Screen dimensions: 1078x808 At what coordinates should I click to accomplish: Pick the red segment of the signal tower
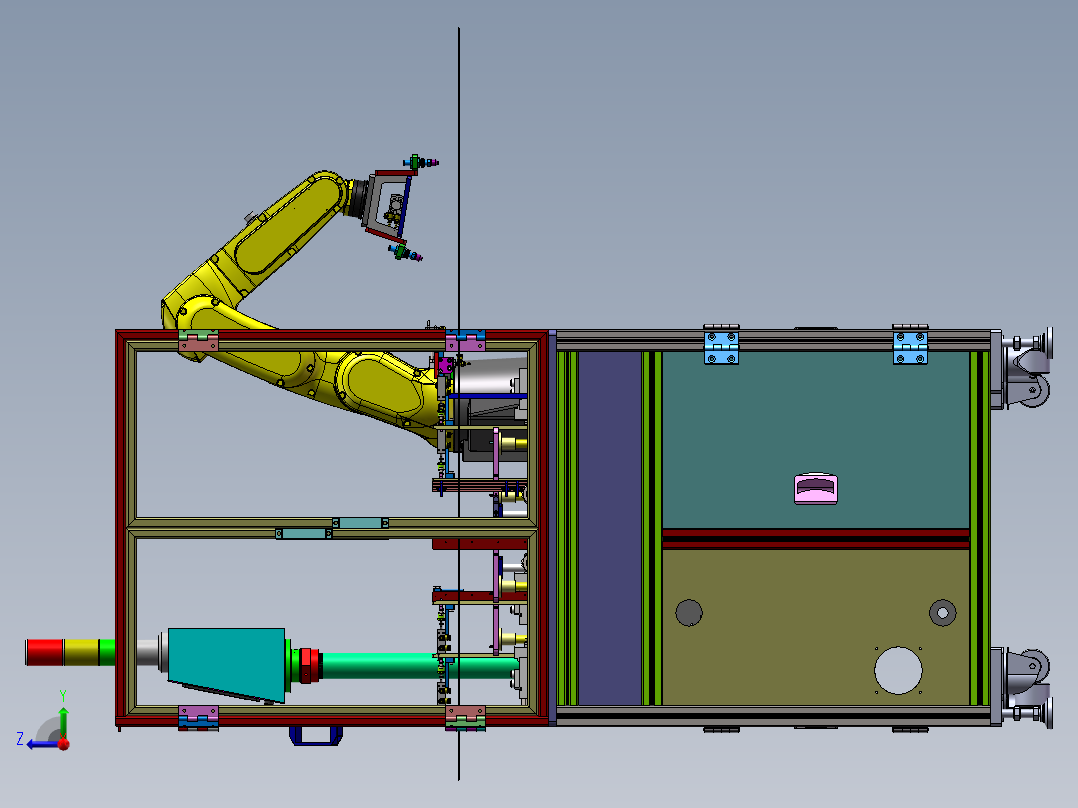tap(45, 652)
